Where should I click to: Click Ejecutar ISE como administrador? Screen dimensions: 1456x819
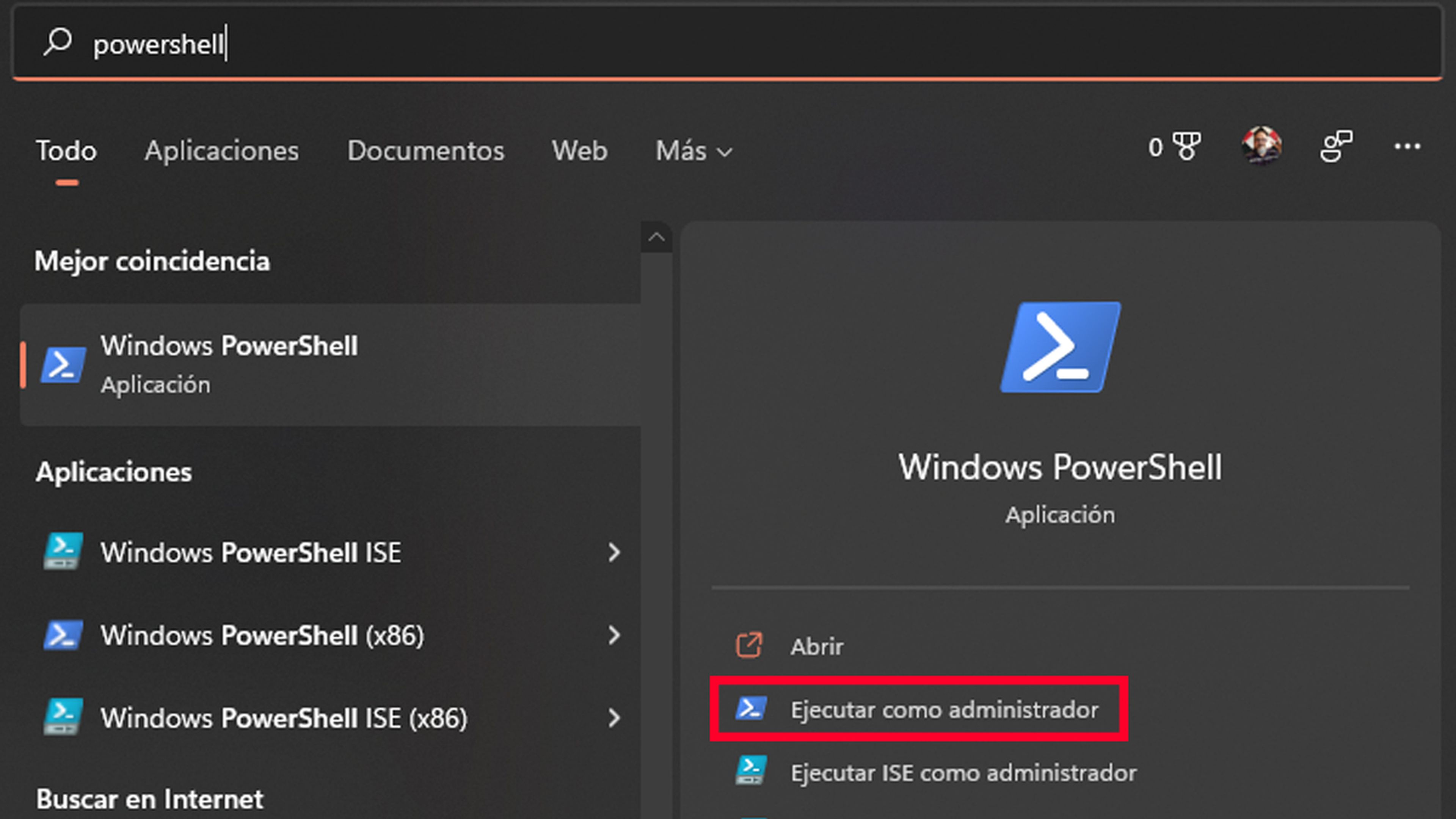964,773
